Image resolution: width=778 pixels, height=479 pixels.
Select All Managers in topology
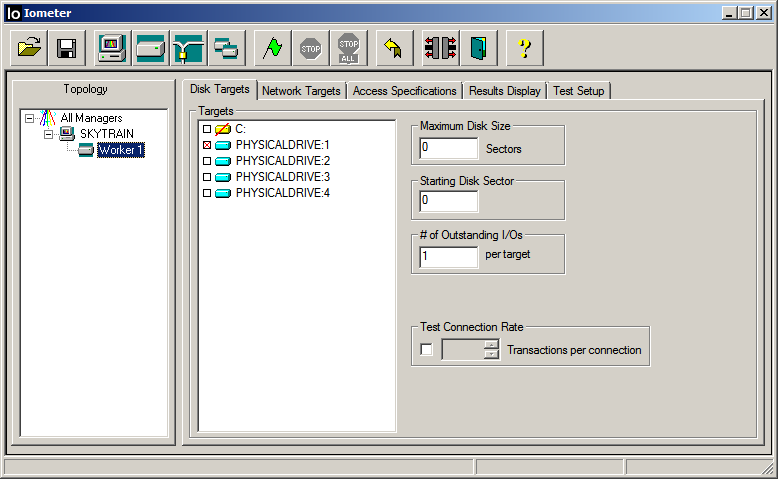point(91,118)
